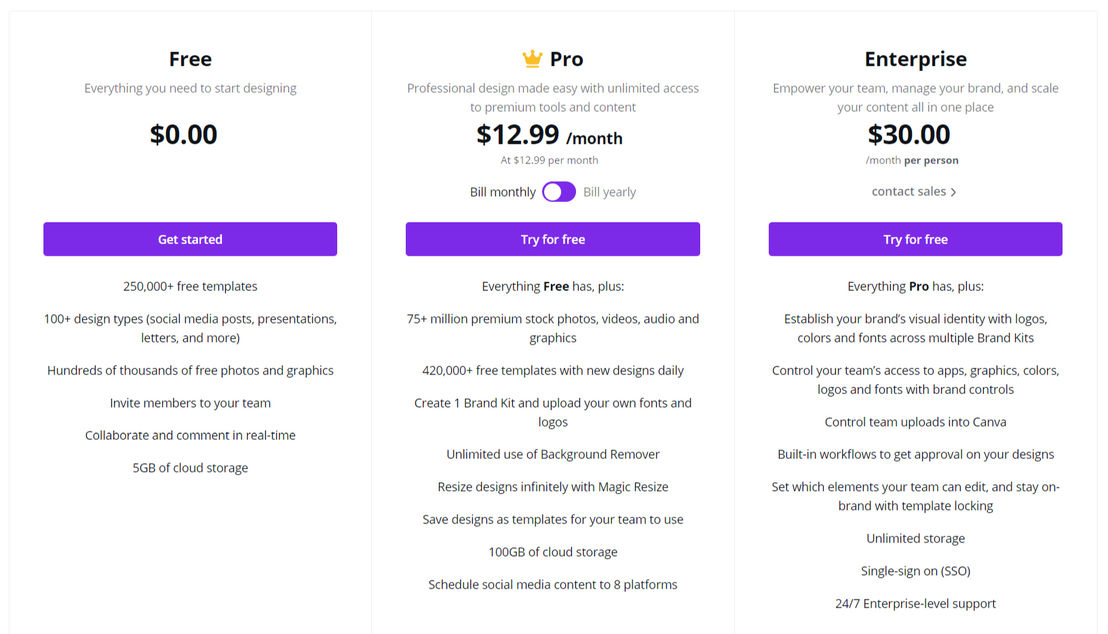Click the "5GB of cloud storage" feature

tap(190, 468)
